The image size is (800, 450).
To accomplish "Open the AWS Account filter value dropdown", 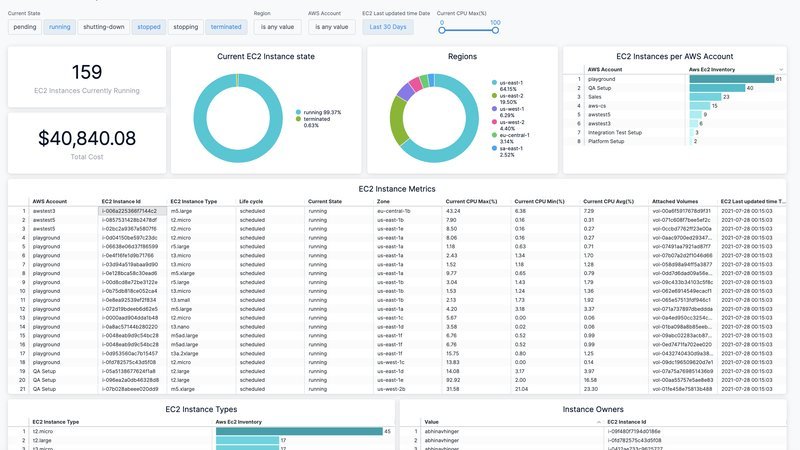I will 331,27.
